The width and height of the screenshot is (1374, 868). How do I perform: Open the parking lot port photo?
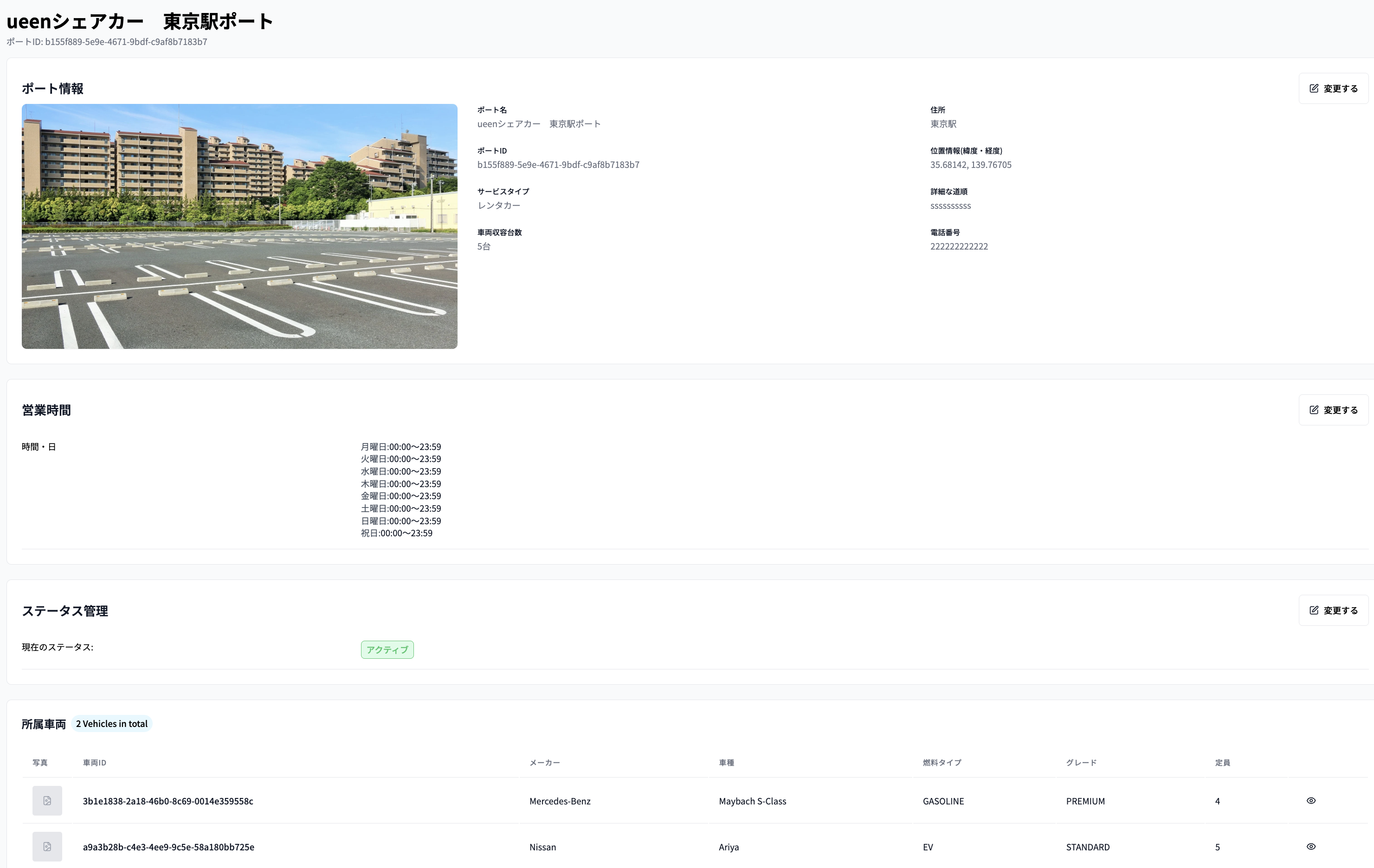point(239,226)
